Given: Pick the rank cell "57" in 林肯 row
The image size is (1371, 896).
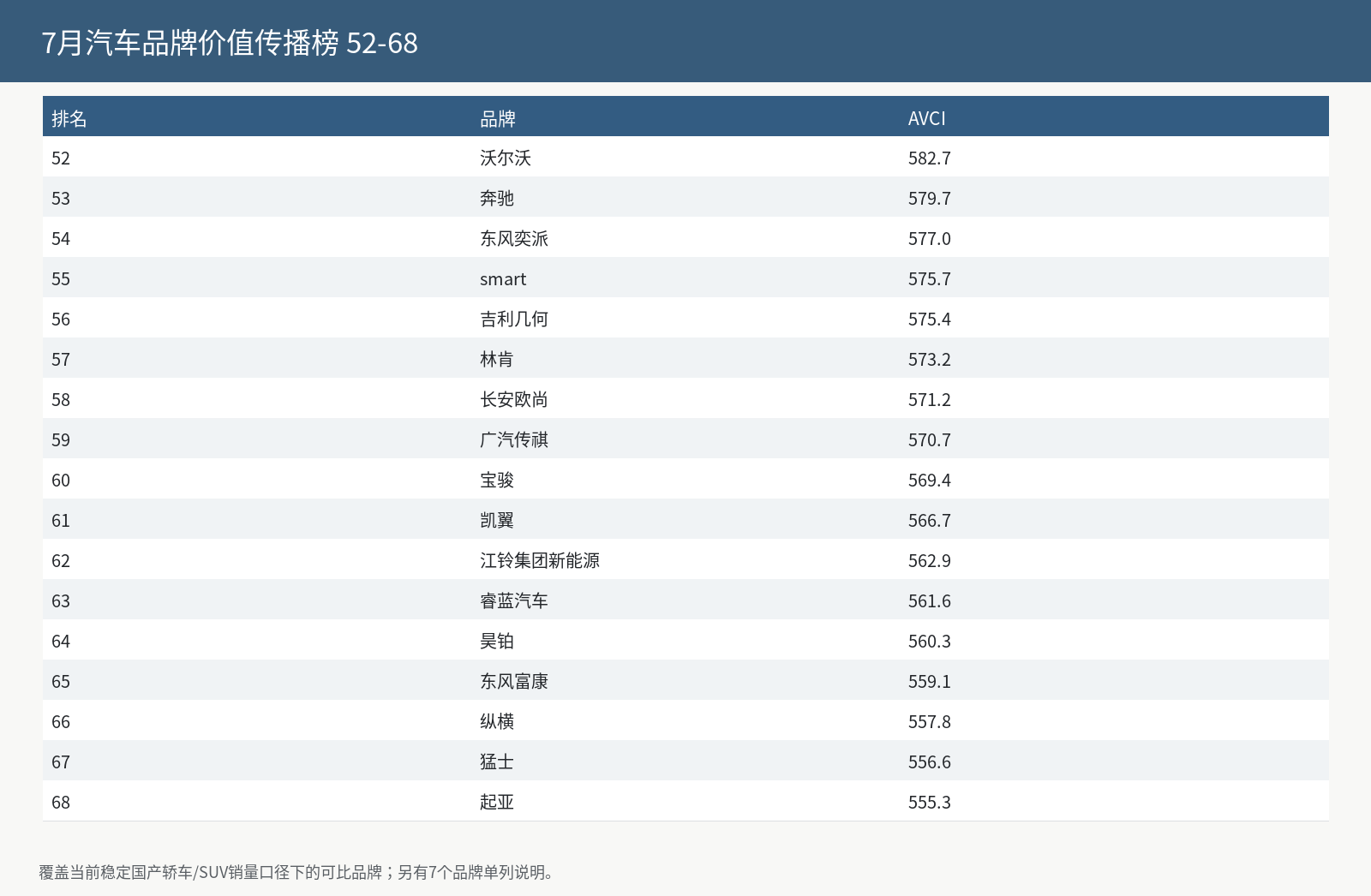Looking at the screenshot, I should pos(61,359).
